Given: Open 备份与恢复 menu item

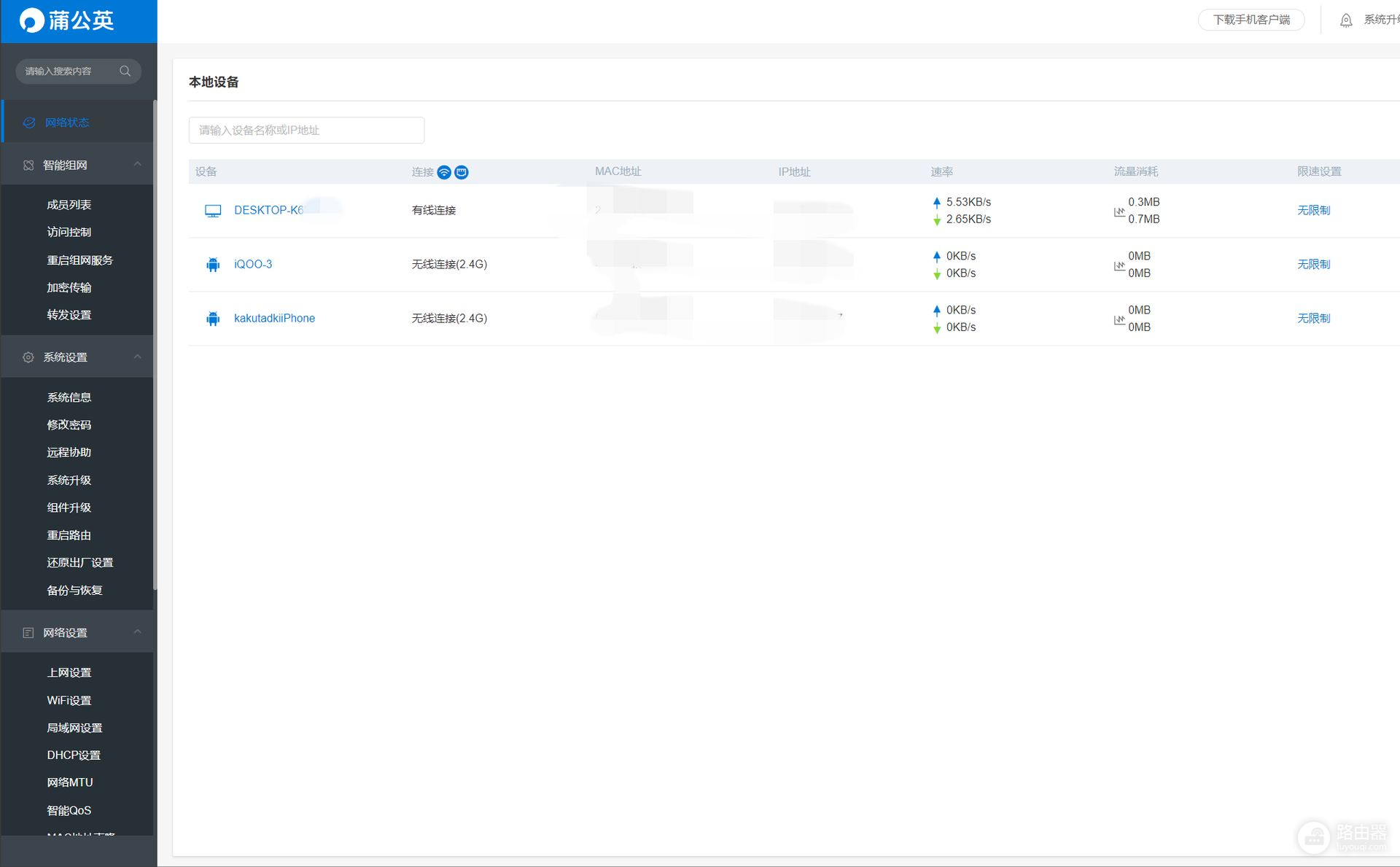Looking at the screenshot, I should (74, 591).
